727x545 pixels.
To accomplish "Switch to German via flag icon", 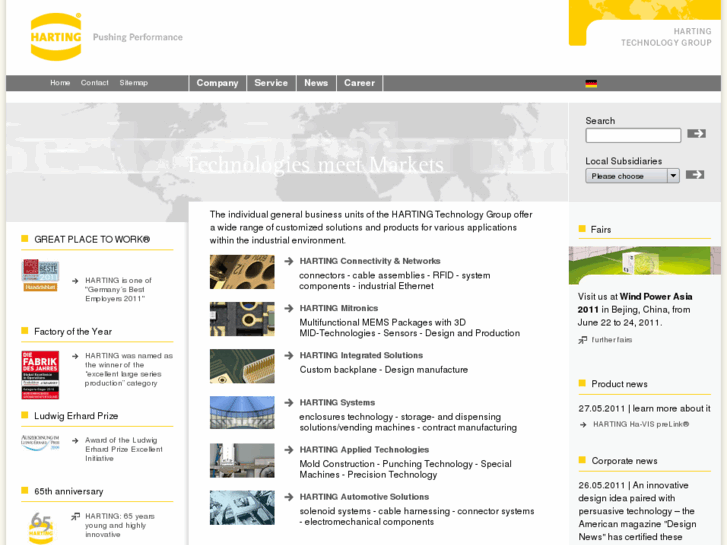I will coord(591,83).
